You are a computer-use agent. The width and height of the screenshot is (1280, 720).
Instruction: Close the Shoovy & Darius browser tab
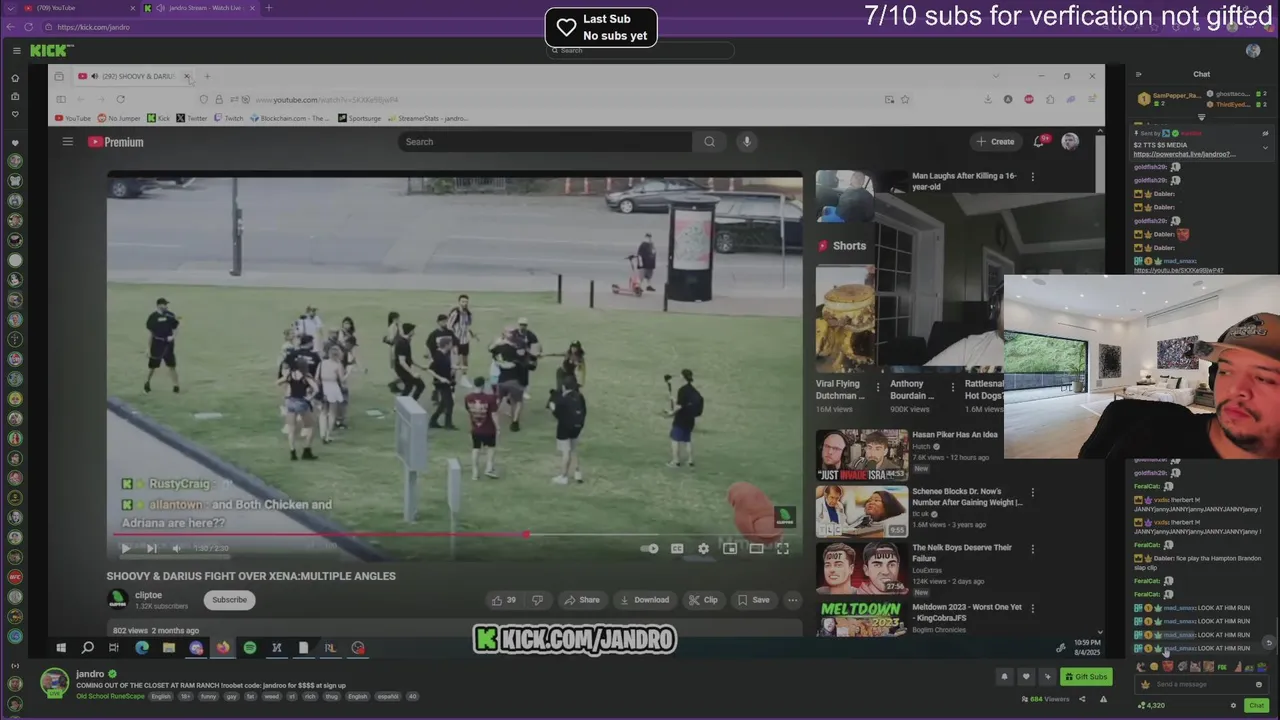(x=186, y=76)
